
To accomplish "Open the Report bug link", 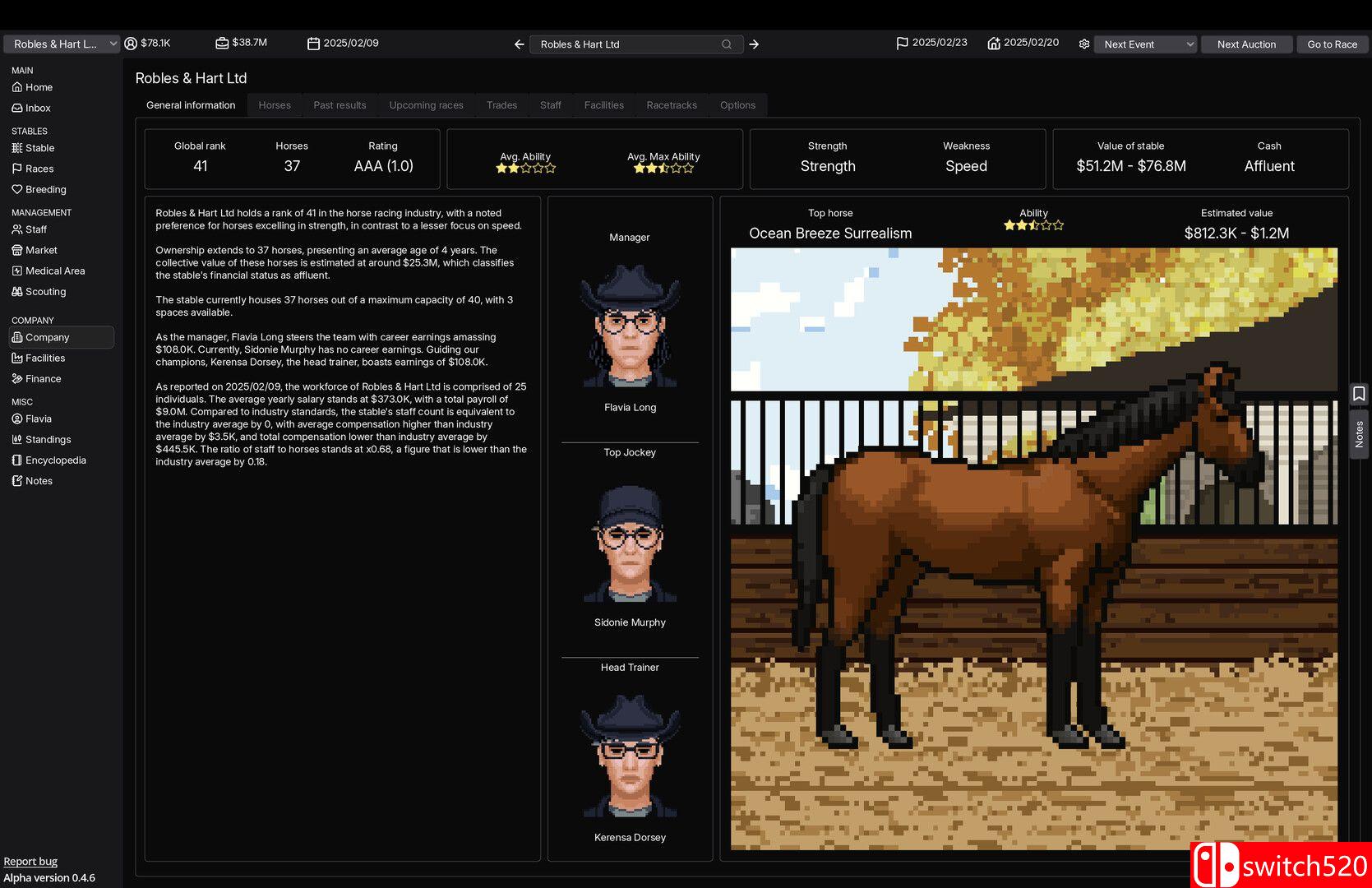I will click(31, 861).
